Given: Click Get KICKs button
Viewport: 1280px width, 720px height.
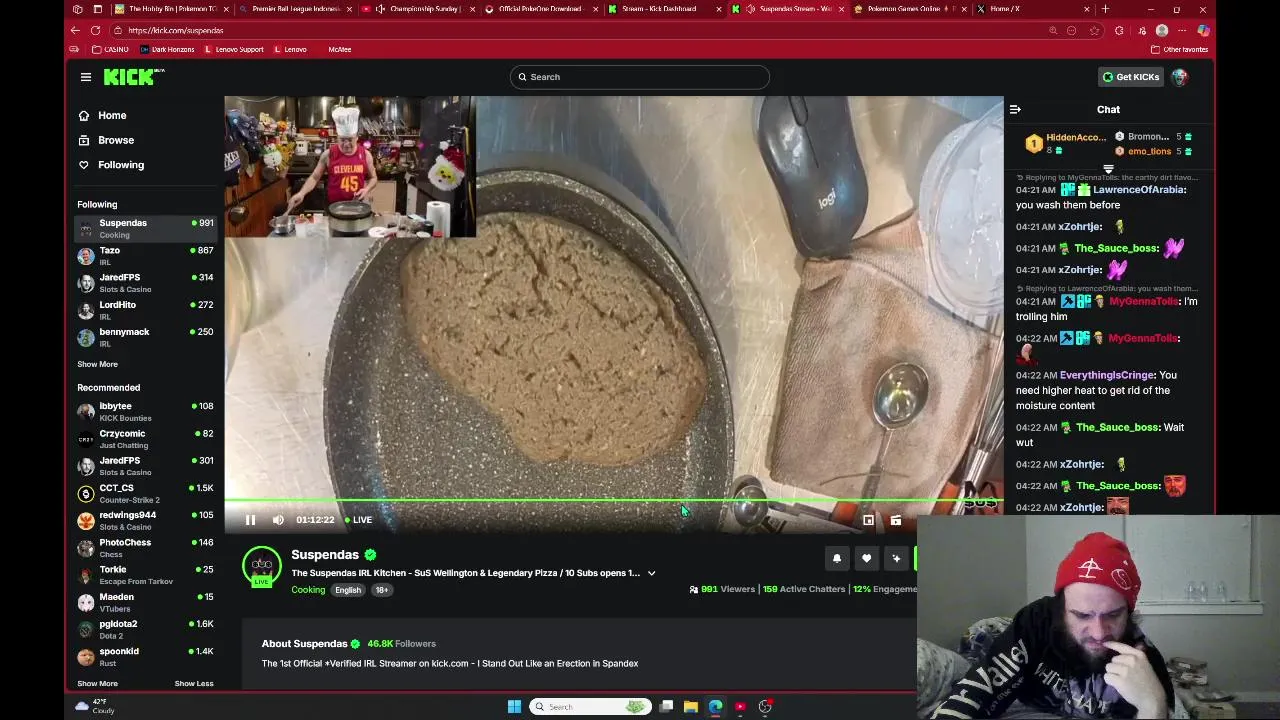Looking at the screenshot, I should (x=1131, y=77).
